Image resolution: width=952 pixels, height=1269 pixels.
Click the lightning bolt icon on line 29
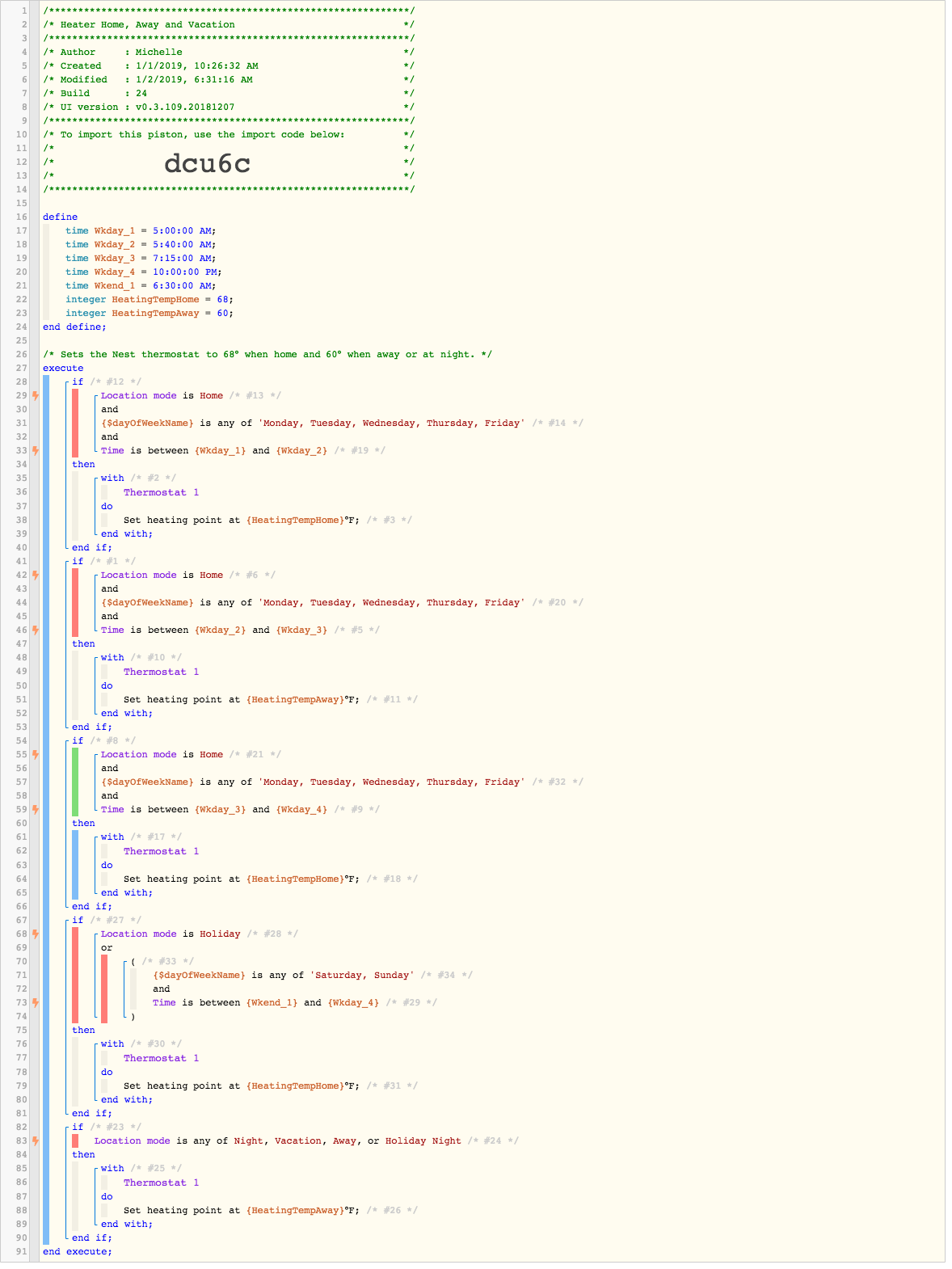click(36, 395)
